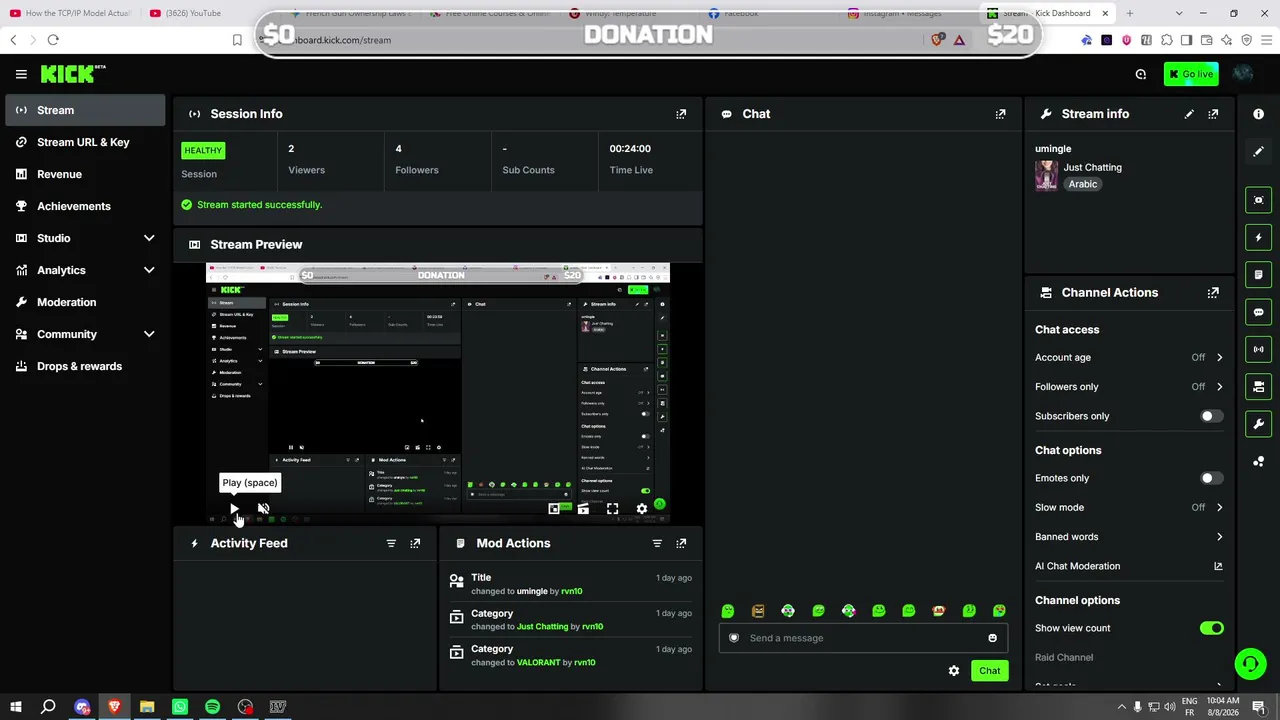Turn off Show view count
Screen dimensions: 1280x720
[x=1211, y=628]
